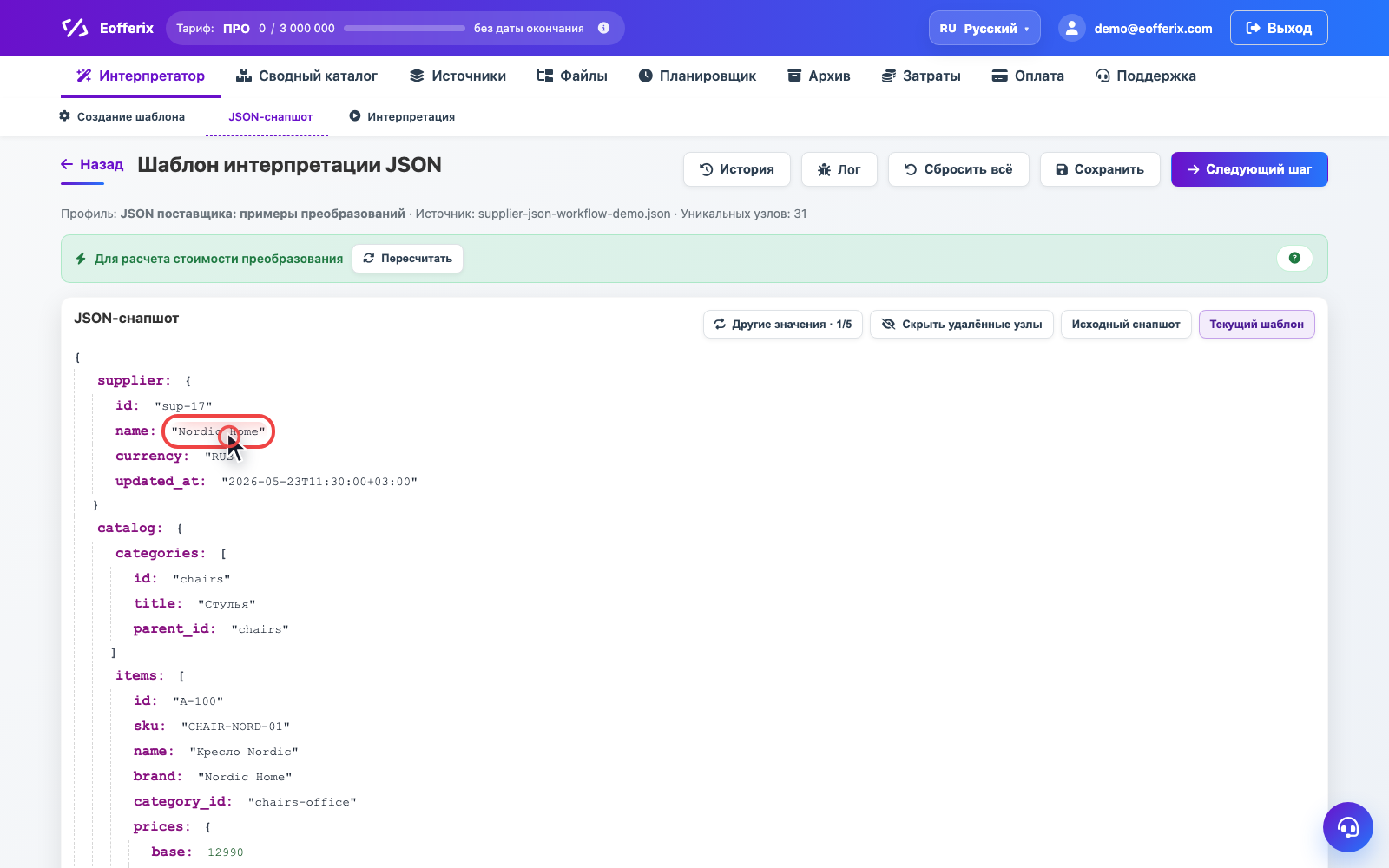Open История button
The width and height of the screenshot is (1389, 868).
737,169
